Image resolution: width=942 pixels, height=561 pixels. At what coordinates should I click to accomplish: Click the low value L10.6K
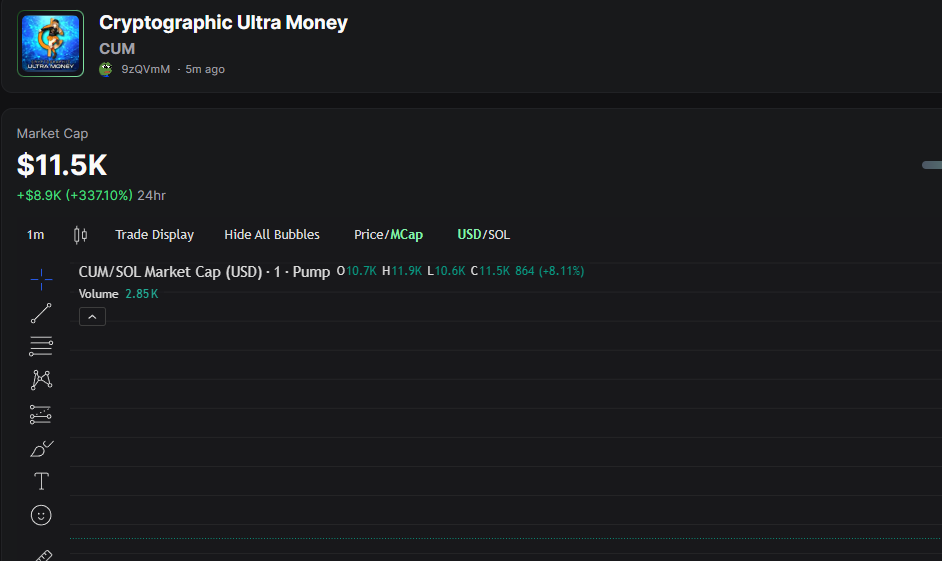coord(446,271)
